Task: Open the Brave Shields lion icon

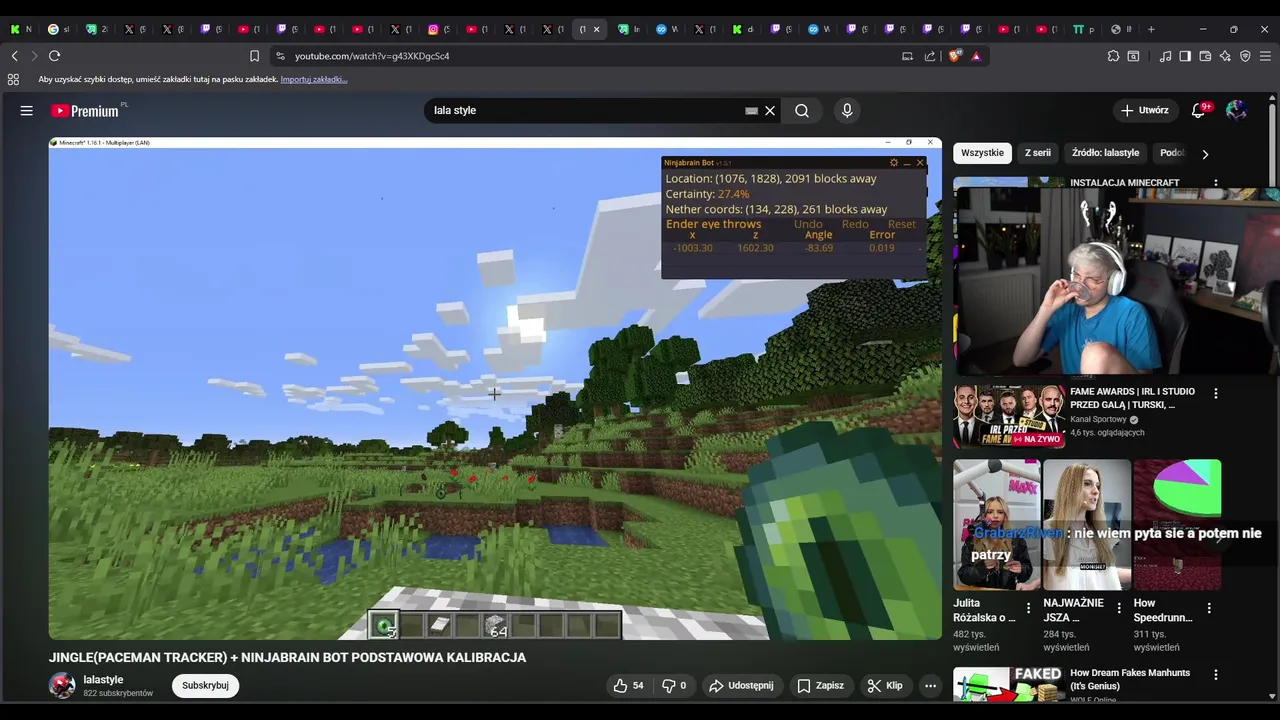Action: (x=954, y=56)
